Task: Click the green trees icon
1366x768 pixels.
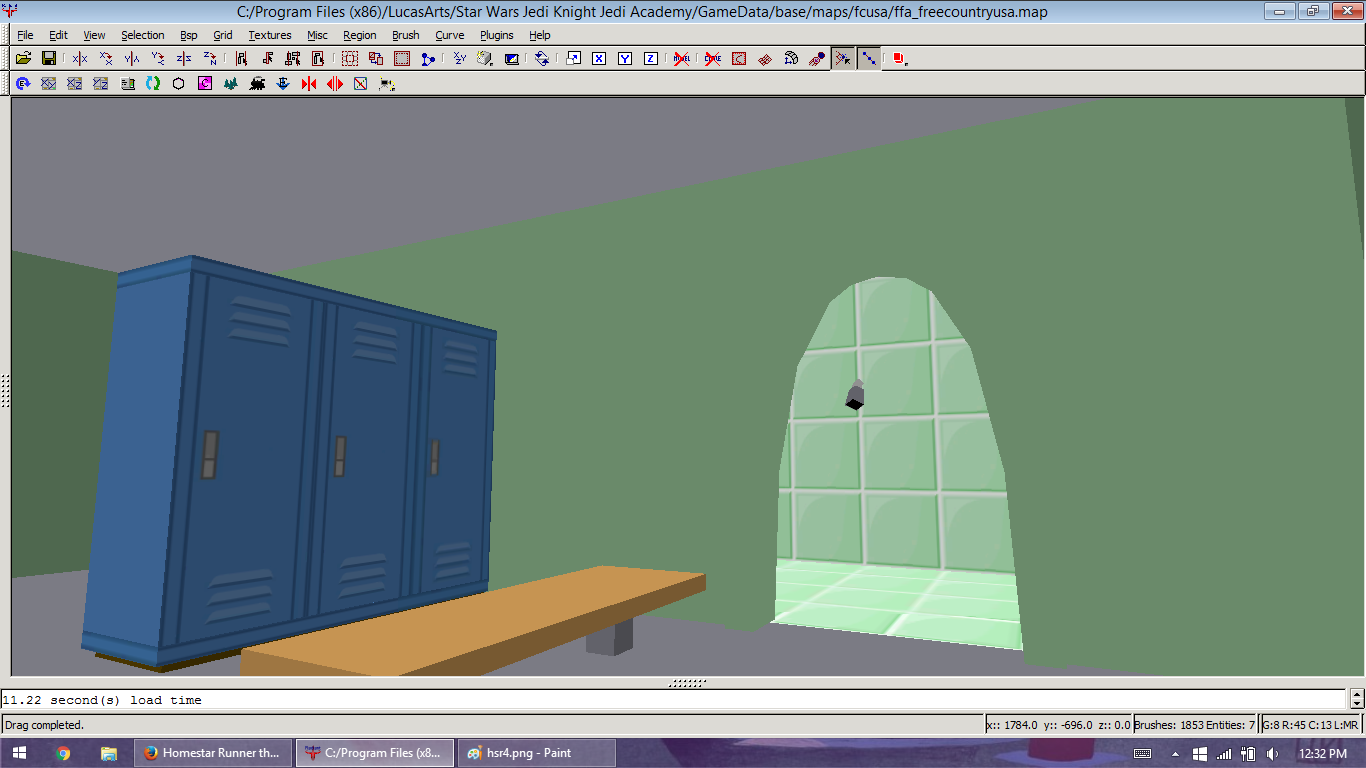Action: click(x=231, y=84)
